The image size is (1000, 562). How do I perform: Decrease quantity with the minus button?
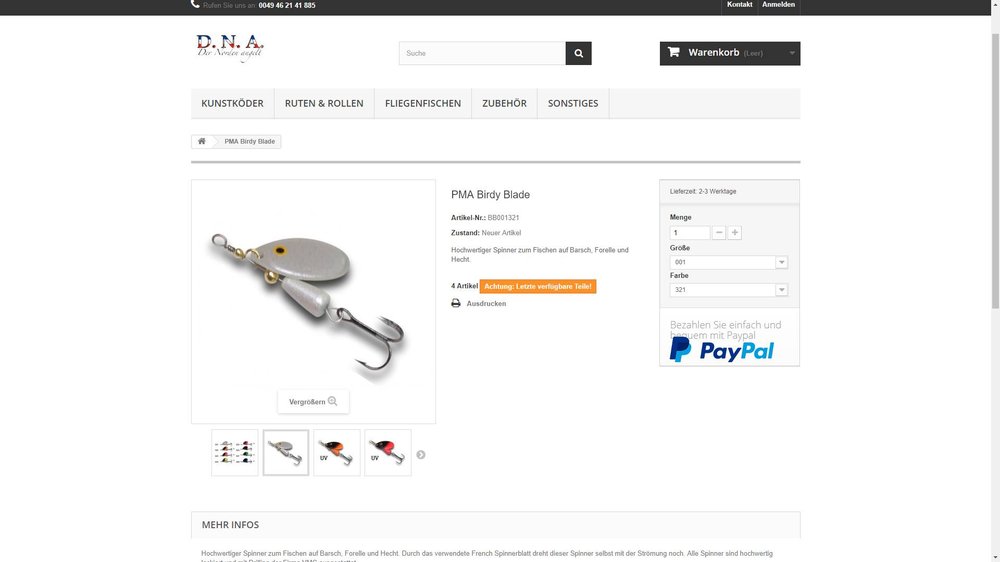pyautogui.click(x=719, y=233)
